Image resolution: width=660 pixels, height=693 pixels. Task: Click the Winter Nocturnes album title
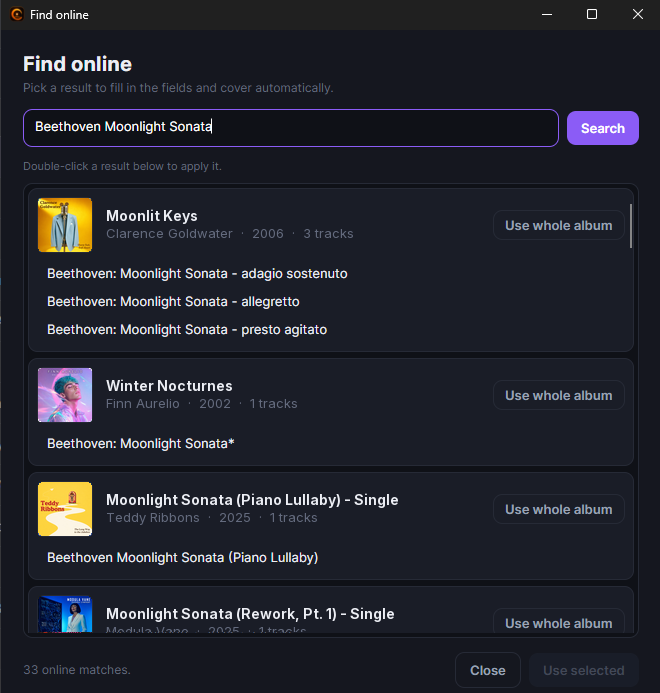169,386
